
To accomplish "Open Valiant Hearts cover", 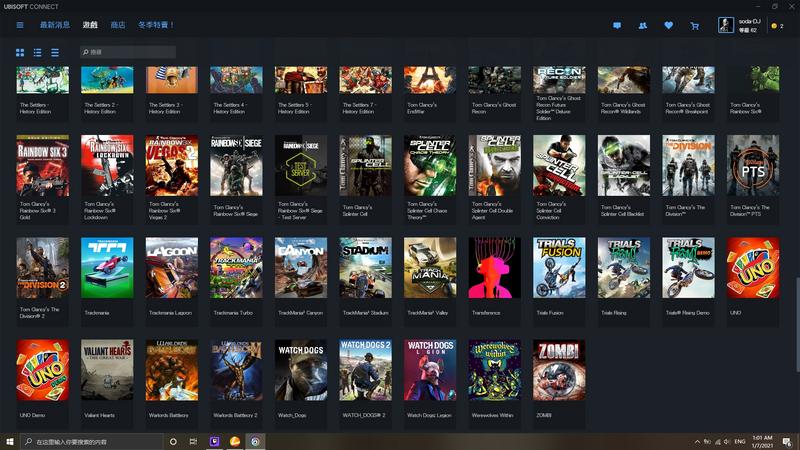I will pyautogui.click(x=107, y=370).
